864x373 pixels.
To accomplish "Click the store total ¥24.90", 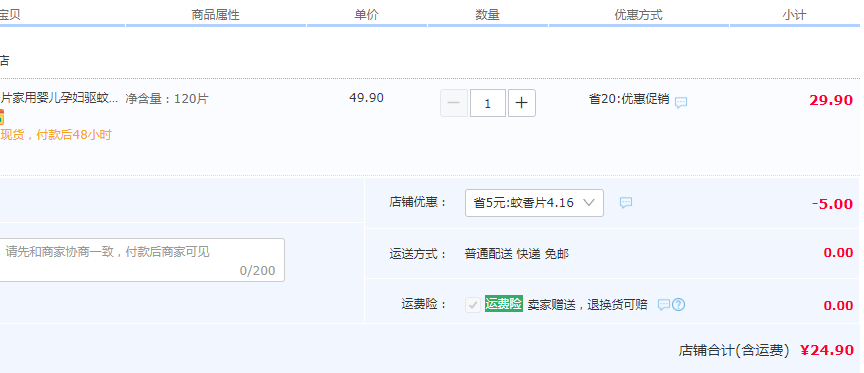I will click(827, 350).
